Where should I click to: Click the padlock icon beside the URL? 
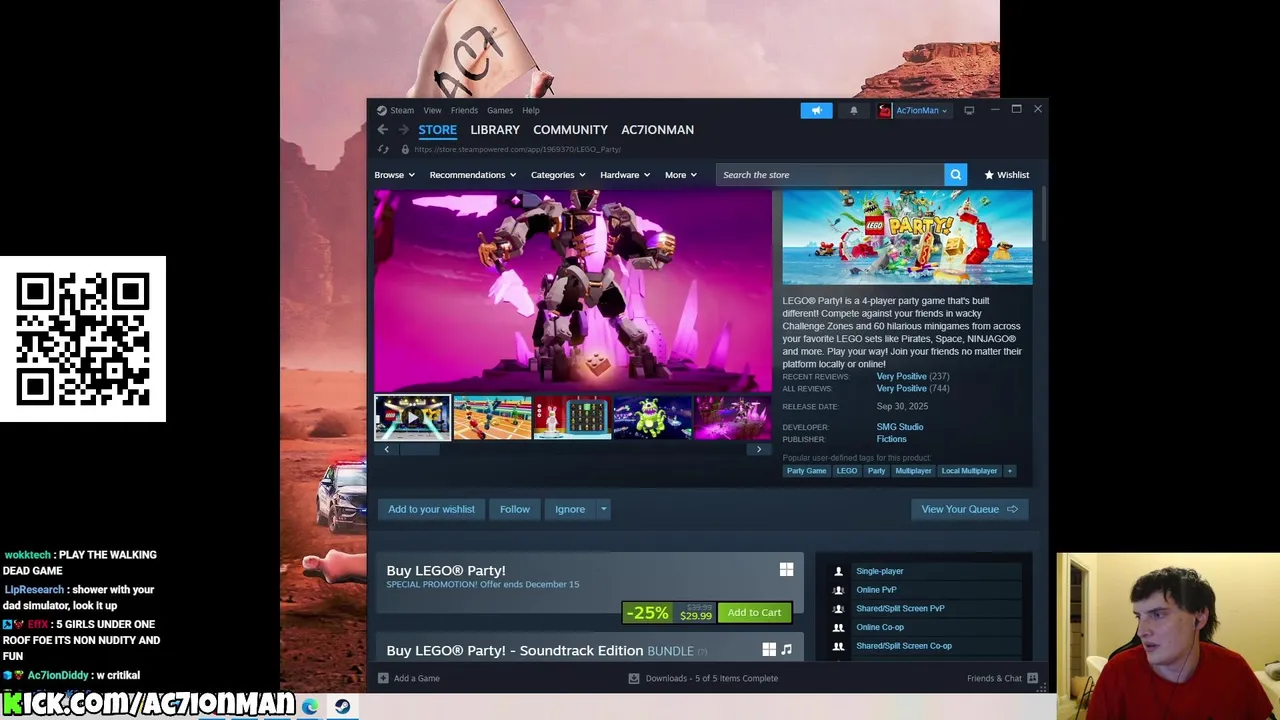tap(405, 150)
